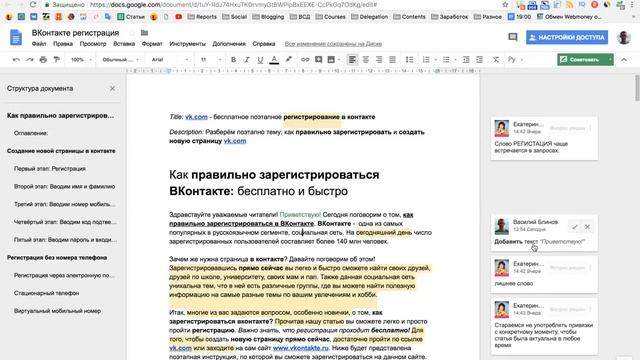Open the Инструменты menu
The width and height of the screenshot is (640, 360).
tap(187, 44)
